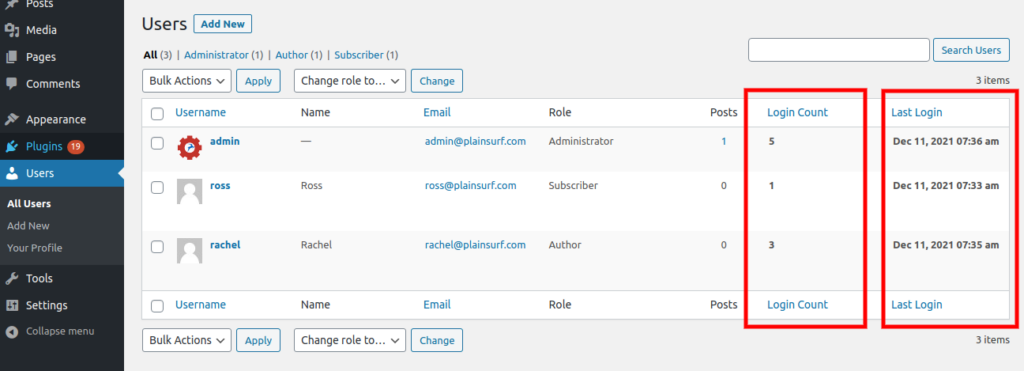Click the Collapse menu arrow icon

[x=11, y=332]
